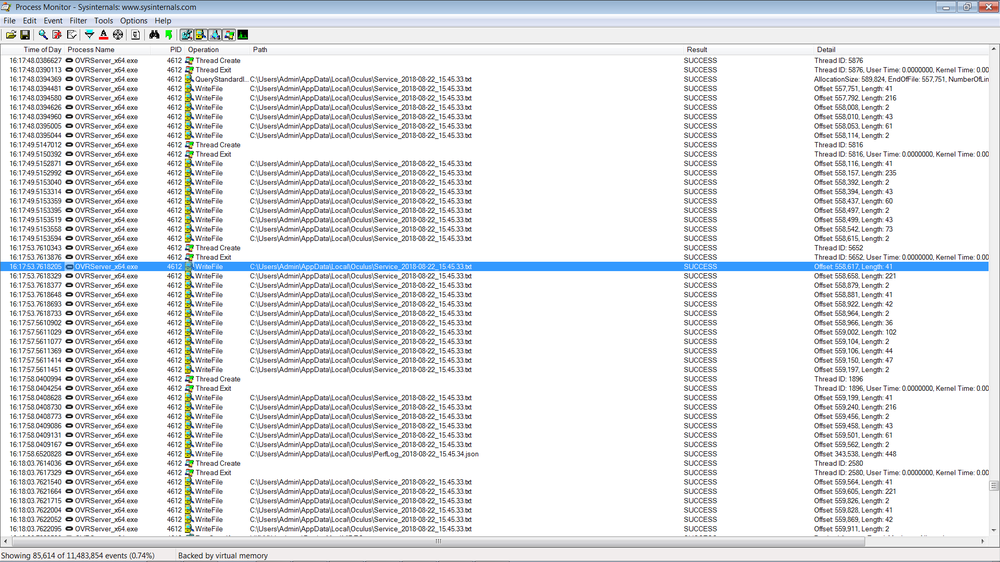Screen dimensions: 1000x562
Task: Click the thread icon of row 16:17:53.7610343
Action: click(x=189, y=248)
